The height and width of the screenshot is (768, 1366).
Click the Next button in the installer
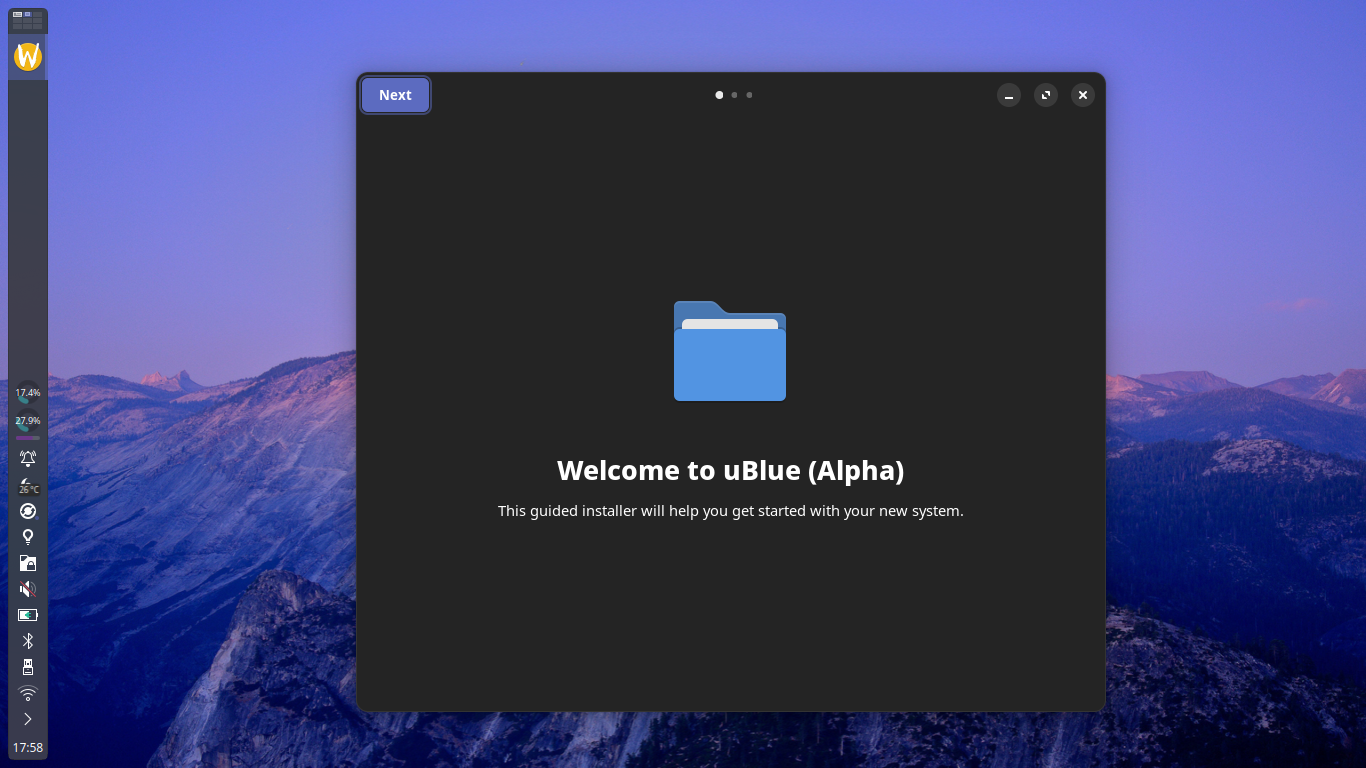tap(395, 95)
